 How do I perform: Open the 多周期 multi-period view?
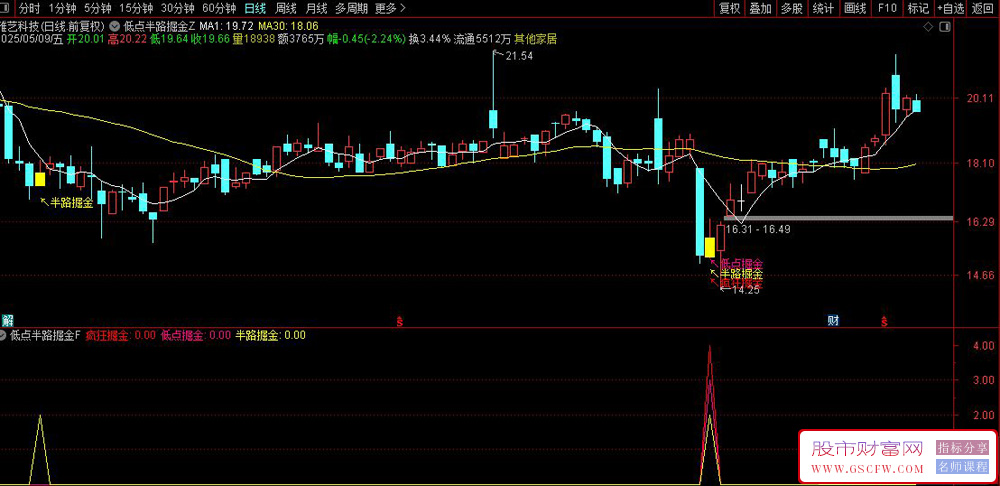tap(351, 8)
